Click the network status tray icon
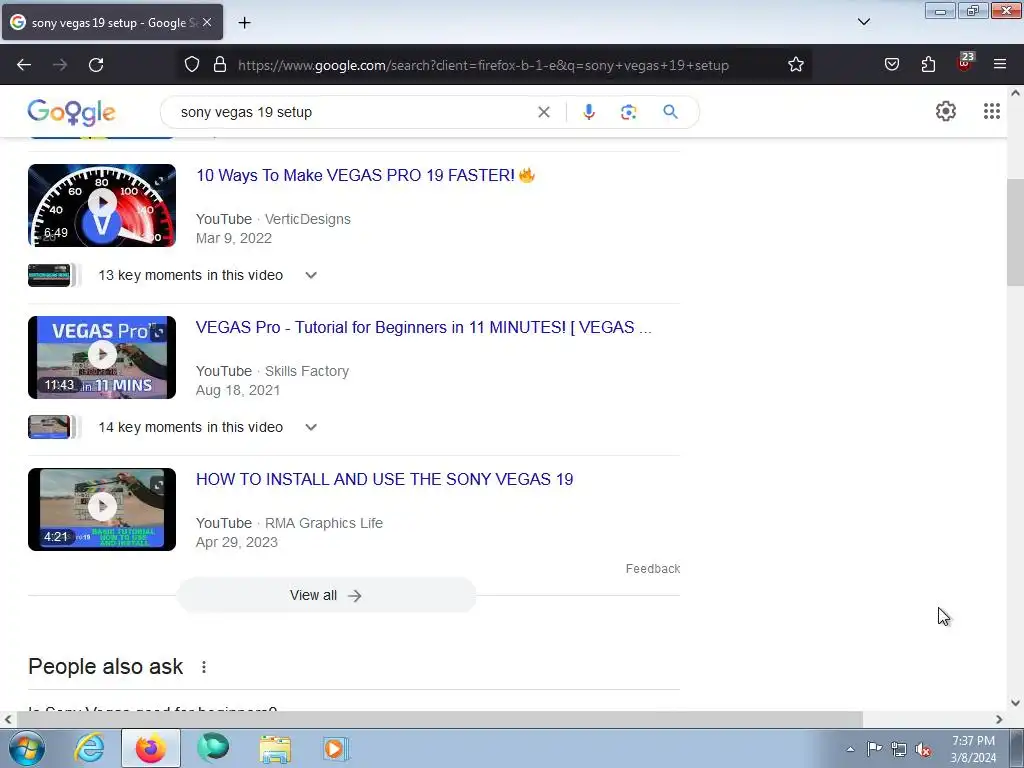Image resolution: width=1024 pixels, height=768 pixels. tap(899, 749)
